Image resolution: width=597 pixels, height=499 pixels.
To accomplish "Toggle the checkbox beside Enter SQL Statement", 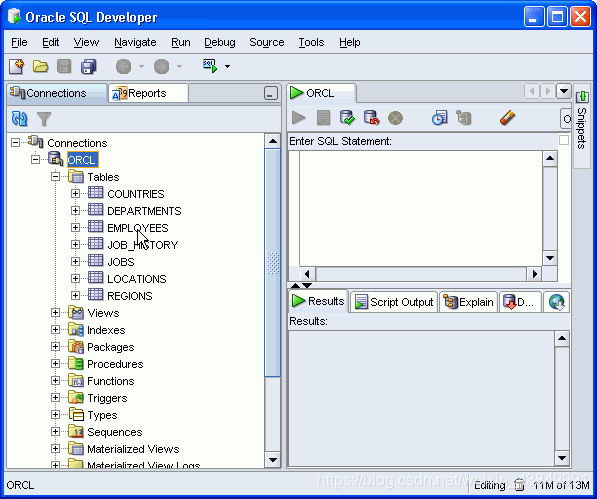I will click(564, 140).
